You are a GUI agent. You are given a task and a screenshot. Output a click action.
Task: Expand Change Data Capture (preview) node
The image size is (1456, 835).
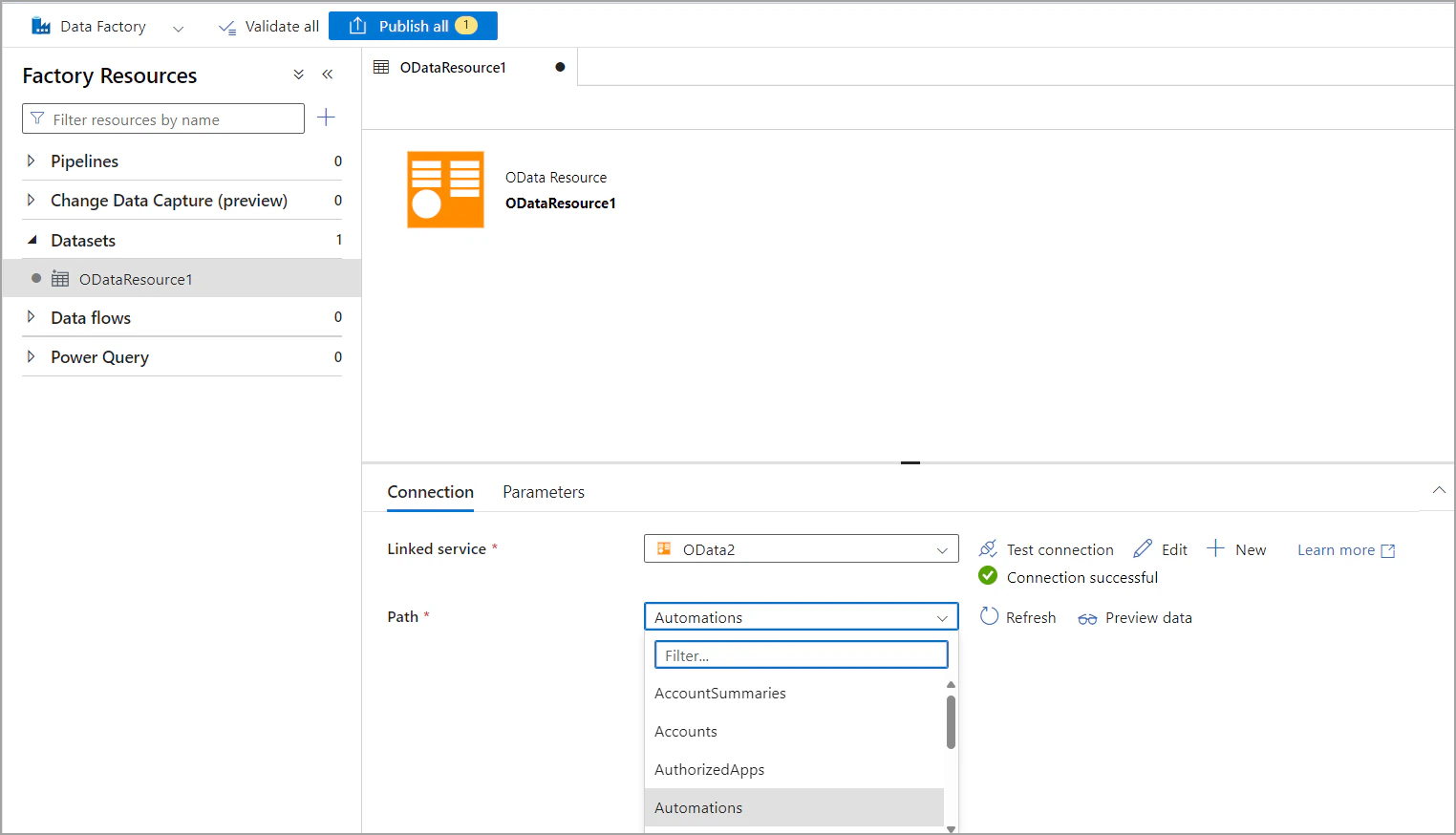[x=31, y=200]
